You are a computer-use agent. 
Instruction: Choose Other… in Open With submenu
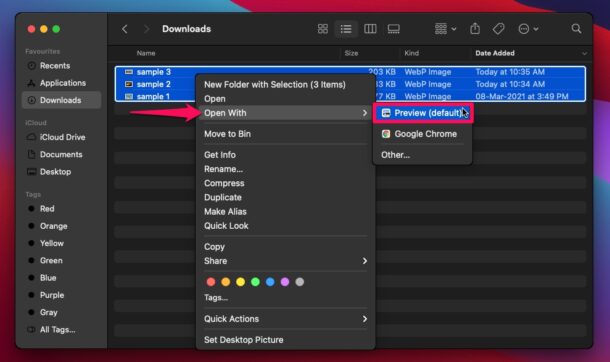click(423, 155)
